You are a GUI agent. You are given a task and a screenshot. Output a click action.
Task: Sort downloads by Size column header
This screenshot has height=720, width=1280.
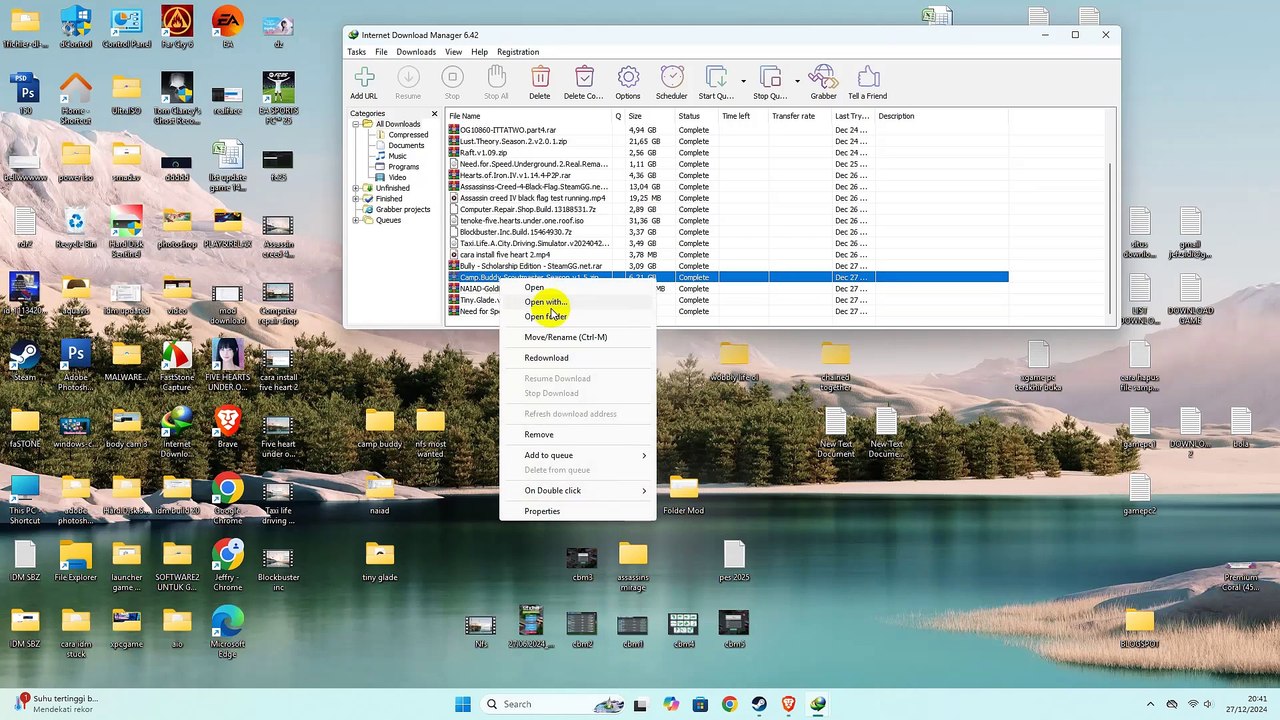650,116
